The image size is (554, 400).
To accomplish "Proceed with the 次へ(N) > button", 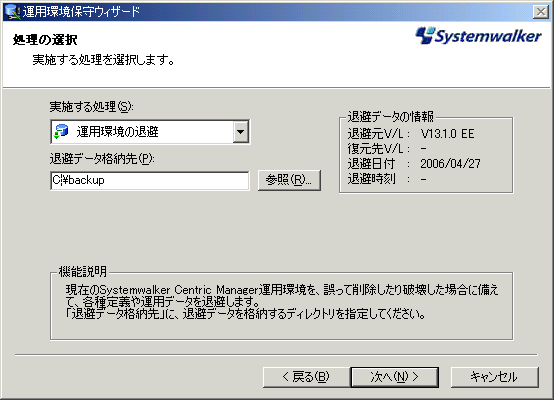I will (x=395, y=377).
